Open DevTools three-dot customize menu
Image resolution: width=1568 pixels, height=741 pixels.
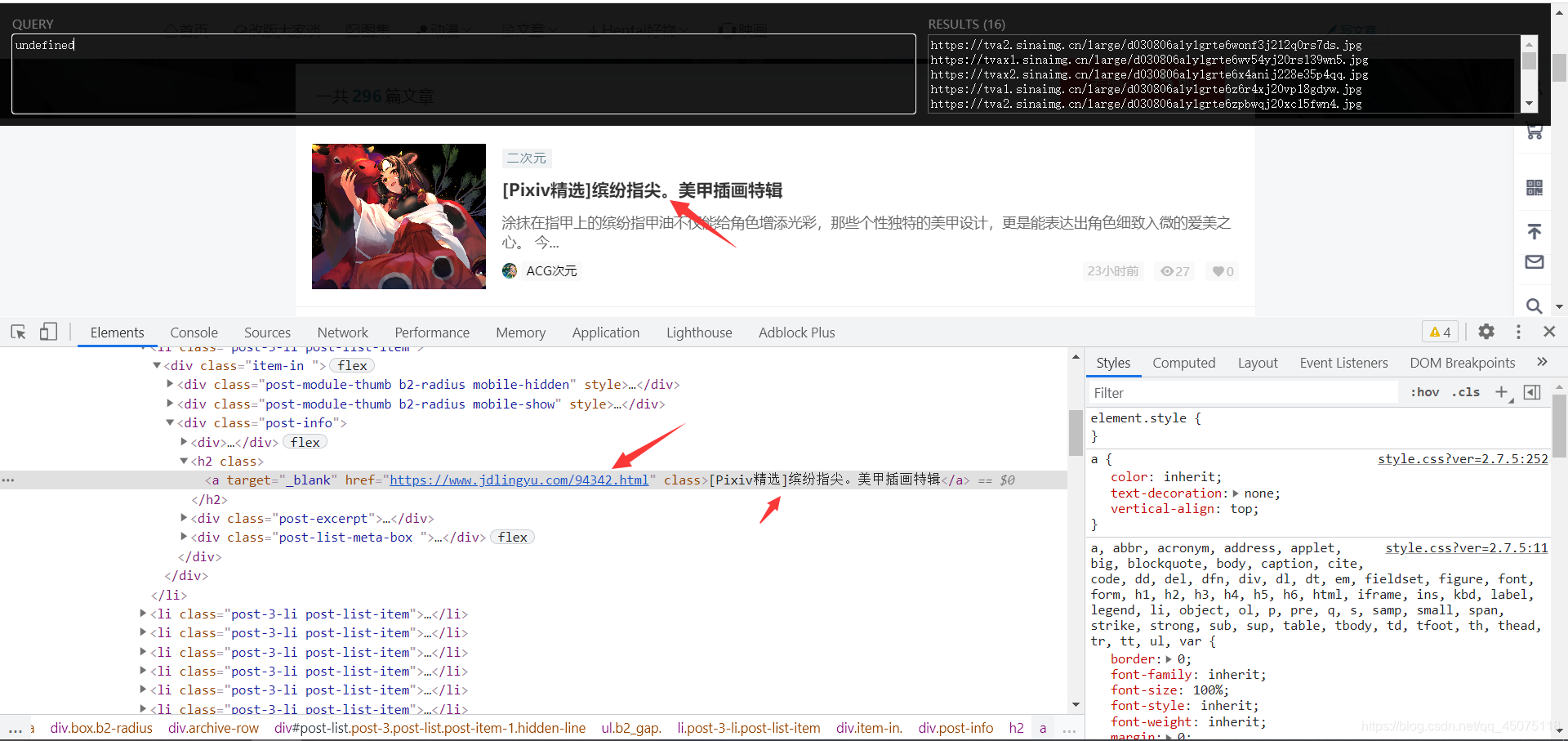(x=1518, y=332)
